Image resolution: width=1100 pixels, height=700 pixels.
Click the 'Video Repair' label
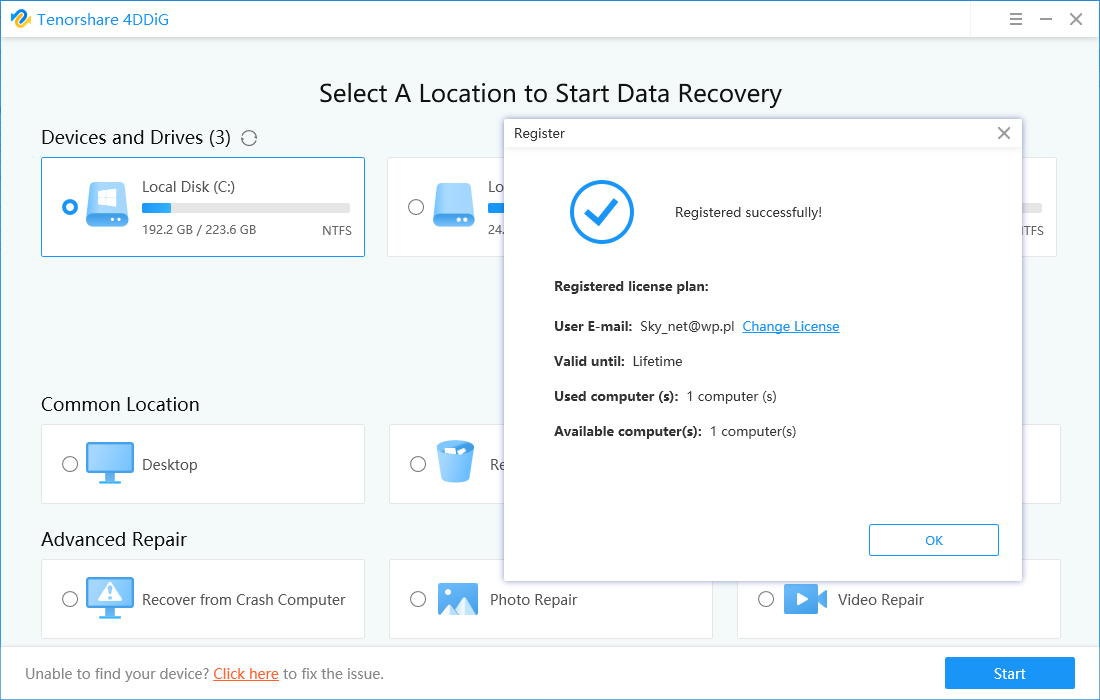click(x=880, y=600)
